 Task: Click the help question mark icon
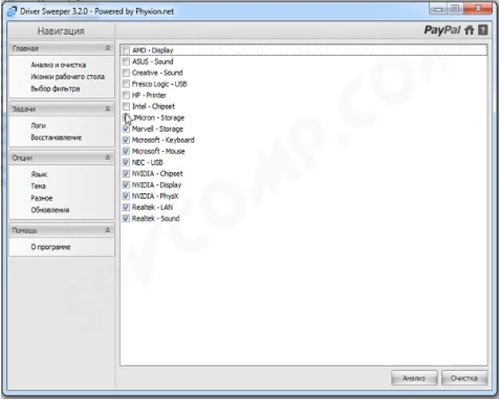483,30
